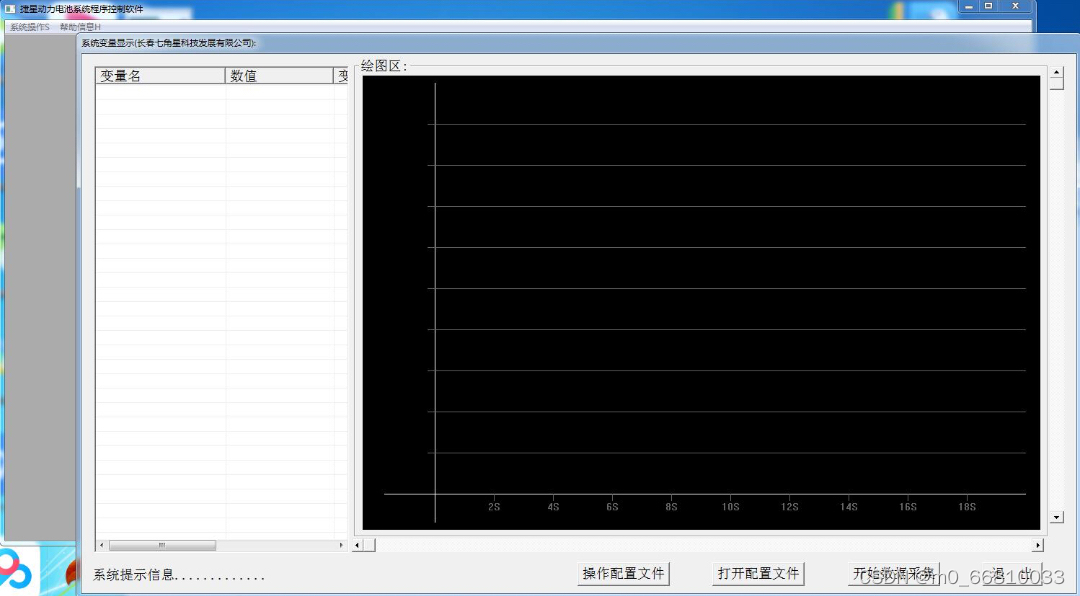Open the 系统操作S menu

30,27
